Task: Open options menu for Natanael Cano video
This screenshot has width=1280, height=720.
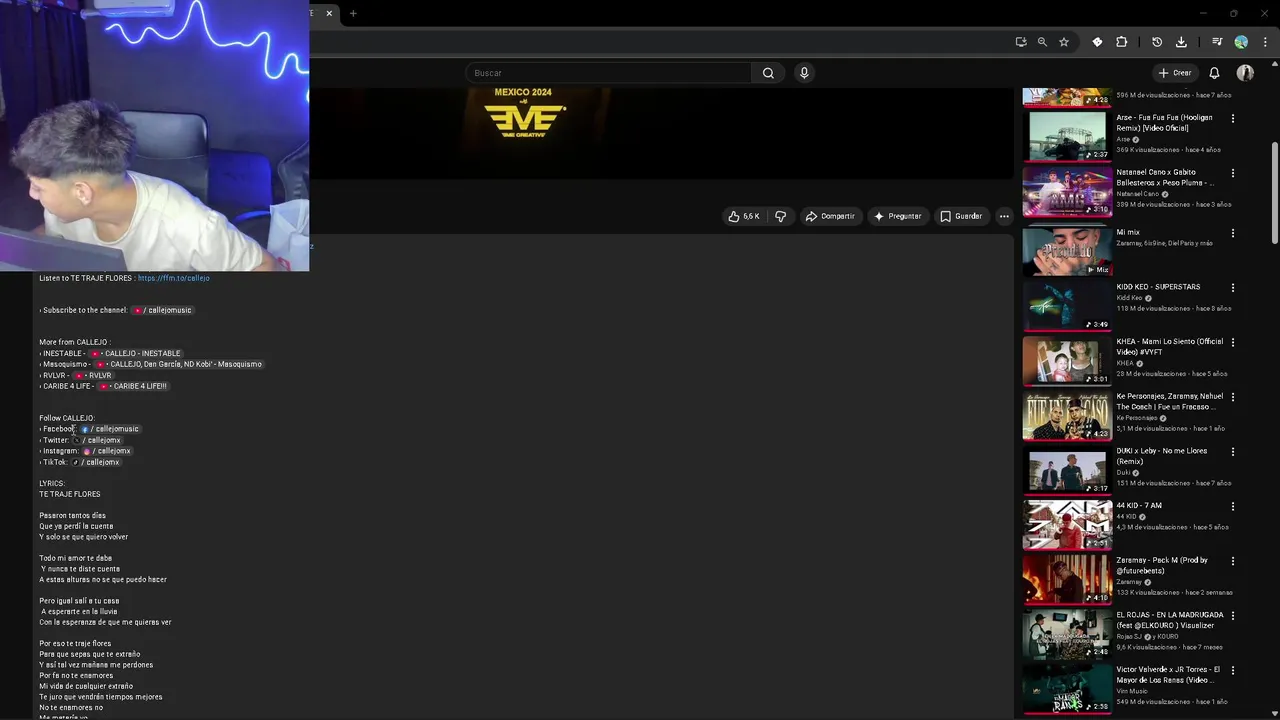Action: tap(1232, 173)
